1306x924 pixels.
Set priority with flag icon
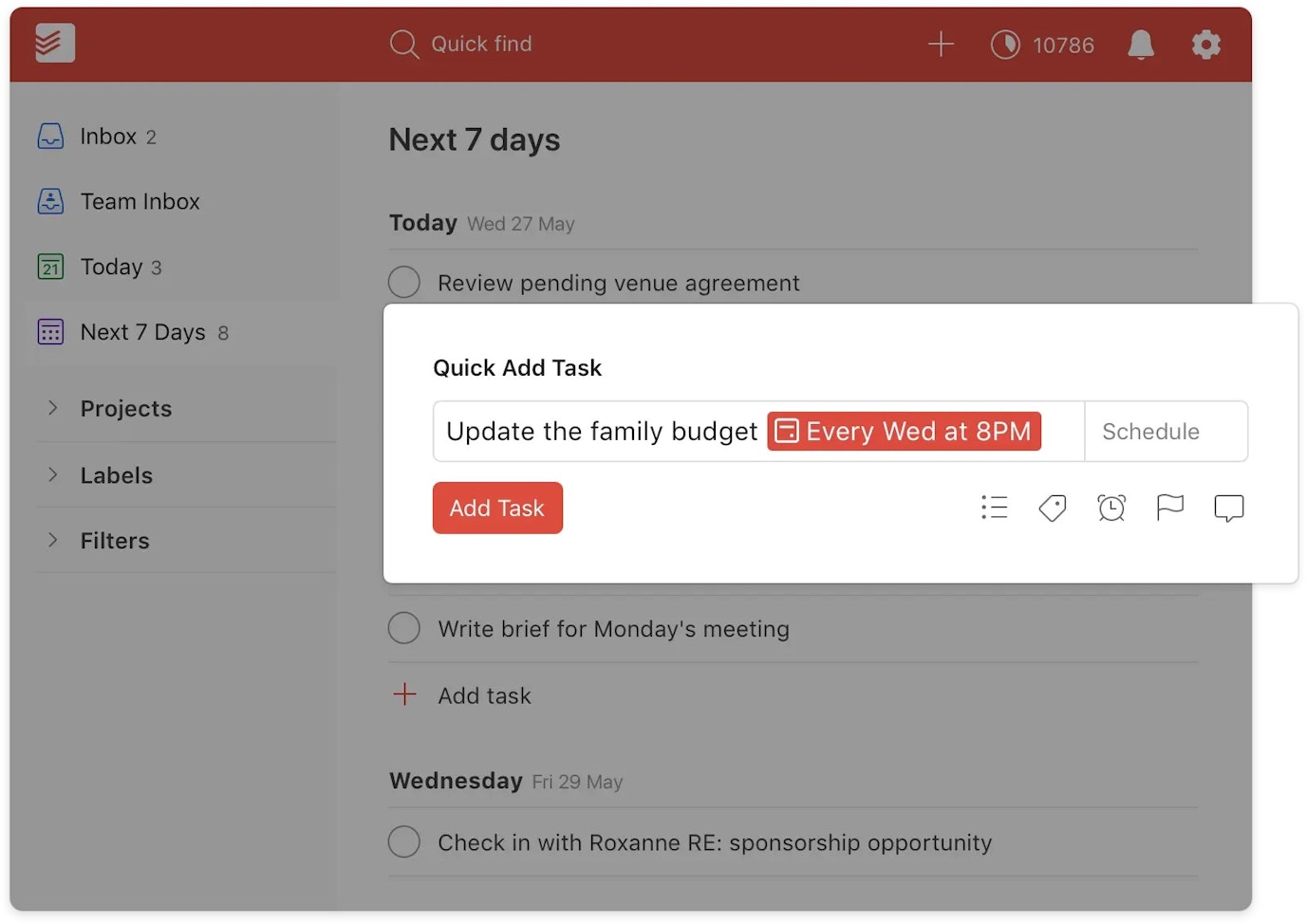(1169, 508)
